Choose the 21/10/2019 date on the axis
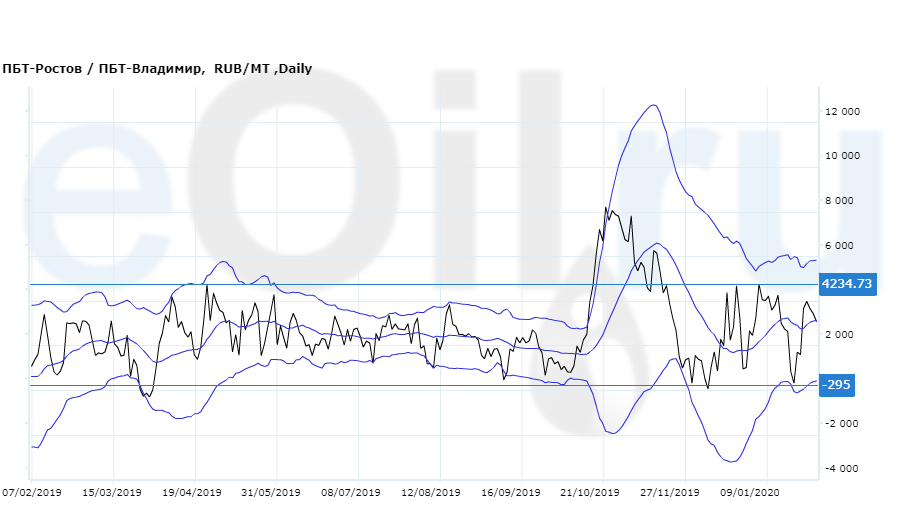The width and height of the screenshot is (909, 509). click(591, 493)
